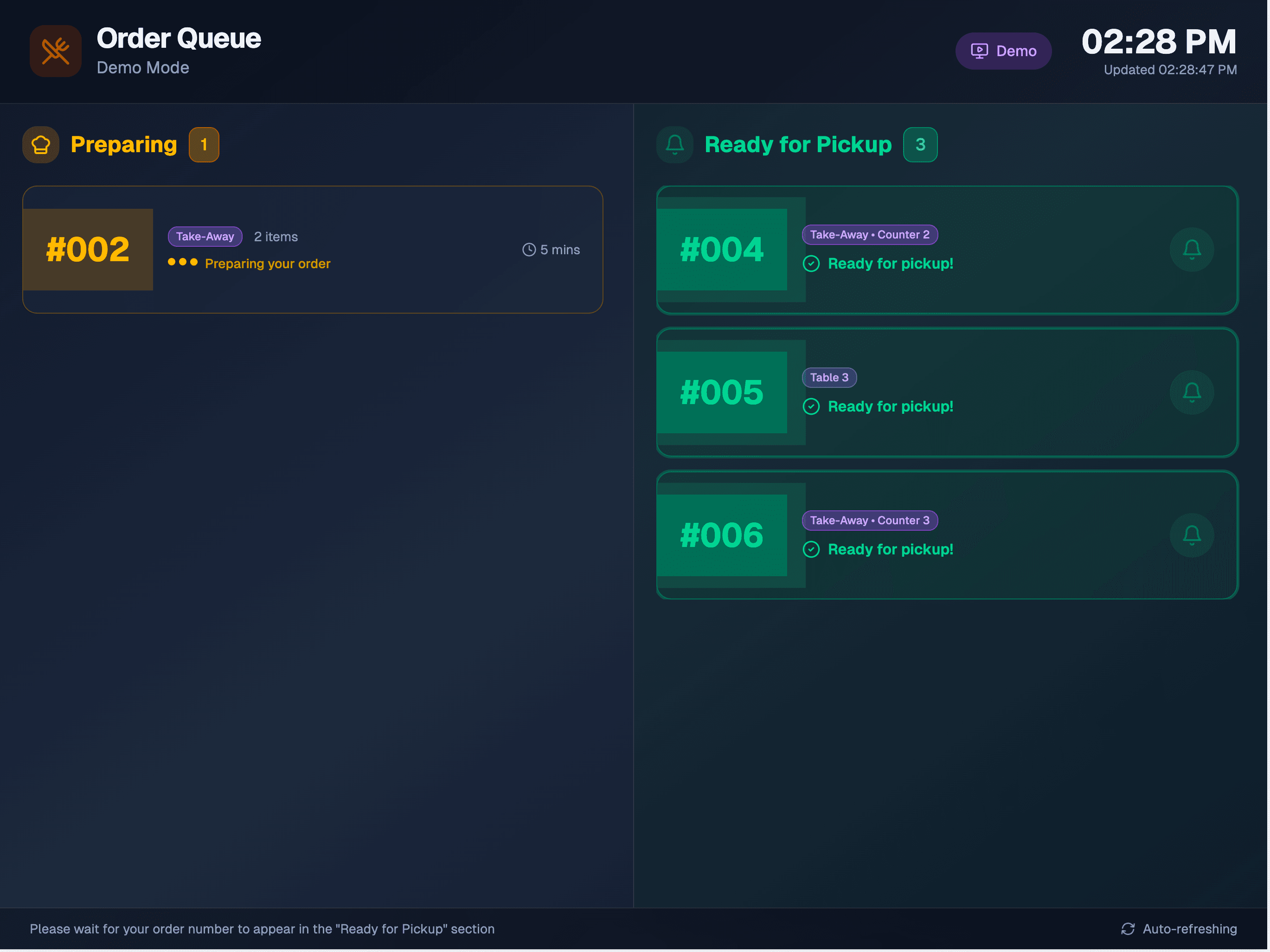Toggle the Demo mode pill button
Screen dimensions: 1270x952
(x=1003, y=51)
